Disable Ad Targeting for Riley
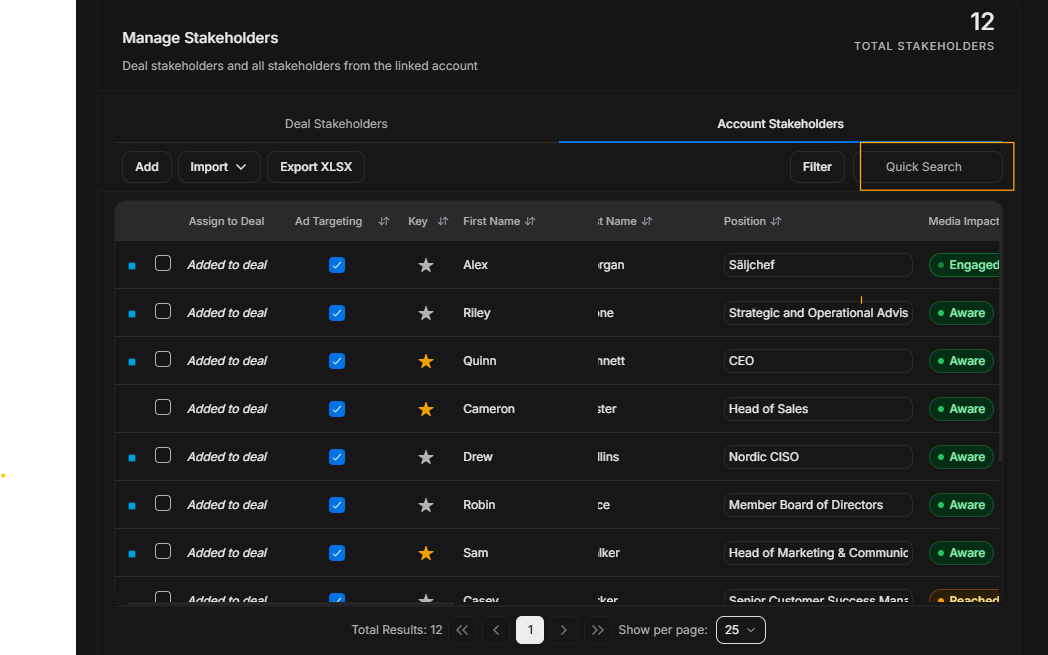Image resolution: width=1048 pixels, height=655 pixels. (337, 313)
